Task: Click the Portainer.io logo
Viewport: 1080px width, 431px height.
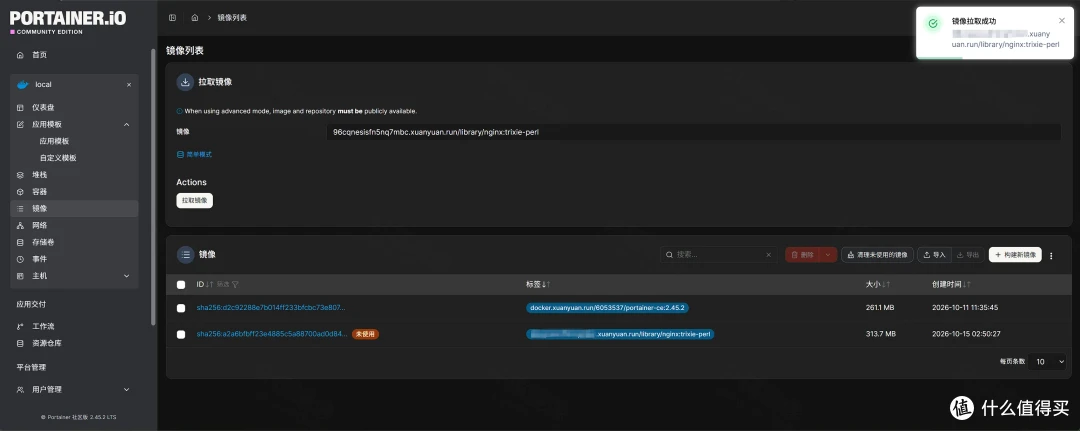Action: (68, 21)
